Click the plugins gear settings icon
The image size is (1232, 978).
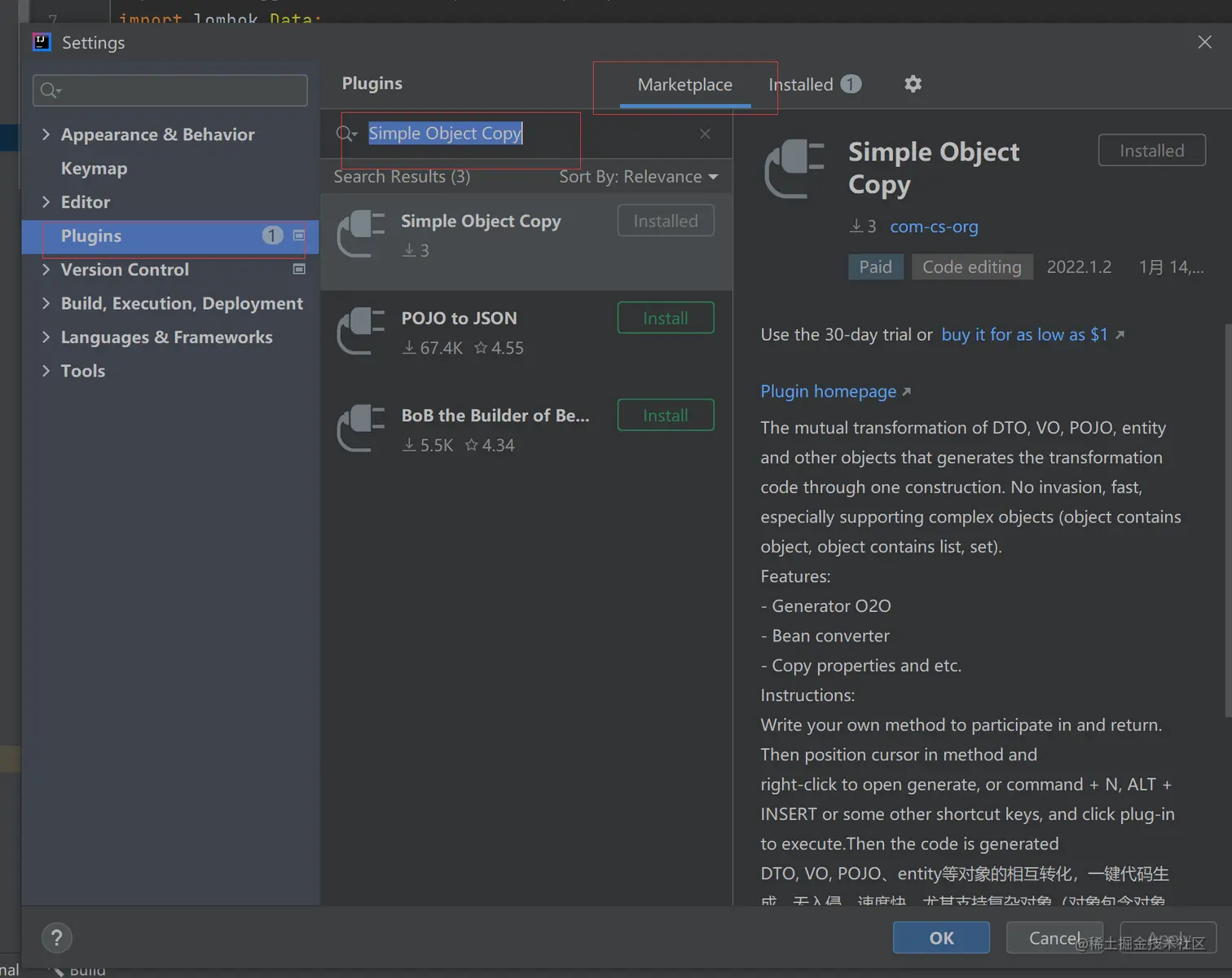tap(913, 84)
